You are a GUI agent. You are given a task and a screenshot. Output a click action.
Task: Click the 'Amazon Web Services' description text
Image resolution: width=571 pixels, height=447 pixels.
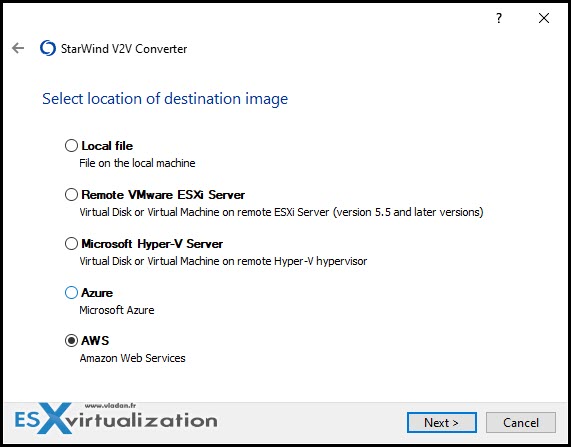133,358
